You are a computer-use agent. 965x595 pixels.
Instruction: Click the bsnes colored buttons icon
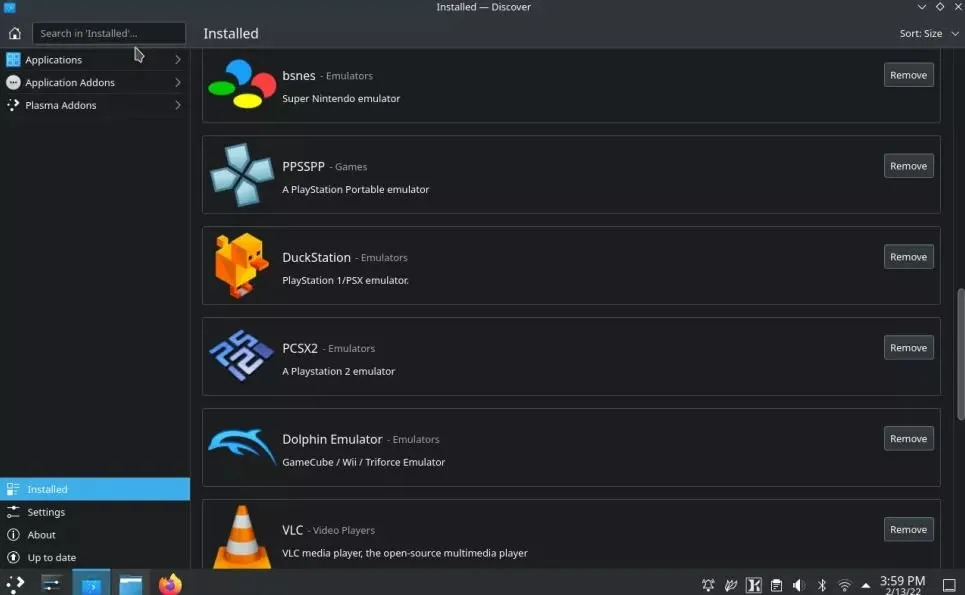click(x=241, y=84)
